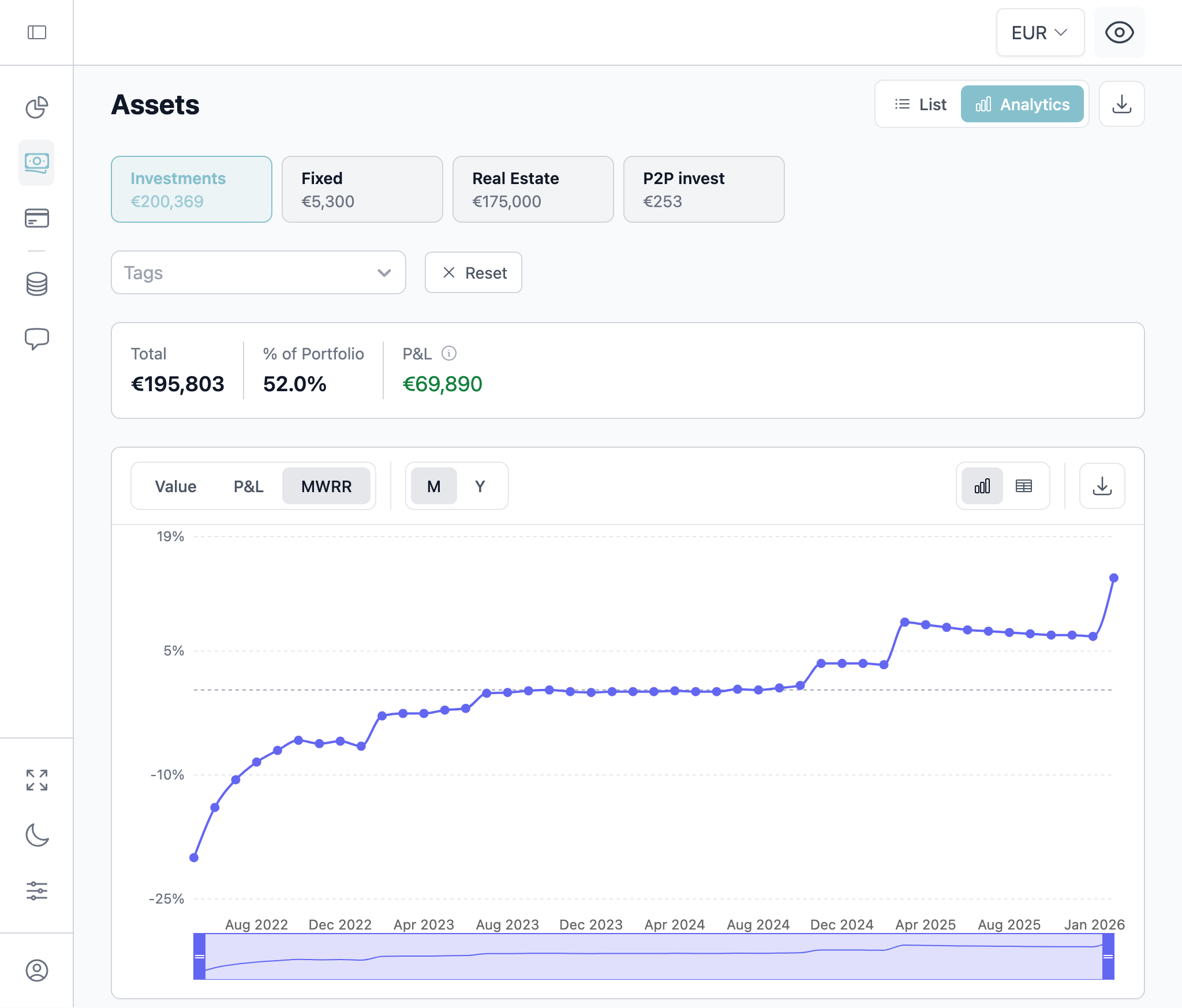Switch to yearly Y interval
1182x1008 pixels.
[480, 486]
